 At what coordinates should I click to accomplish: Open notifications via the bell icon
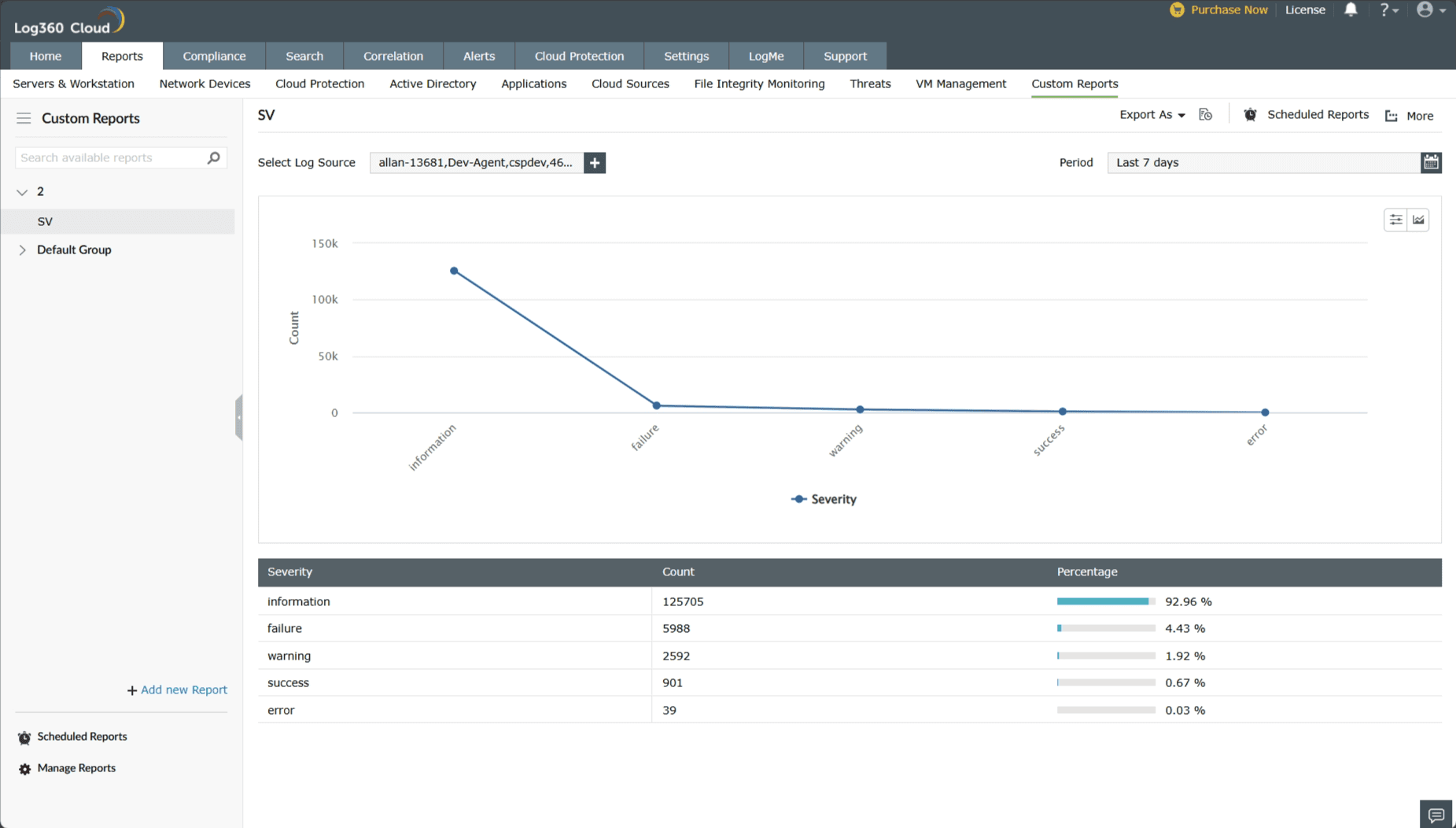1351,9
